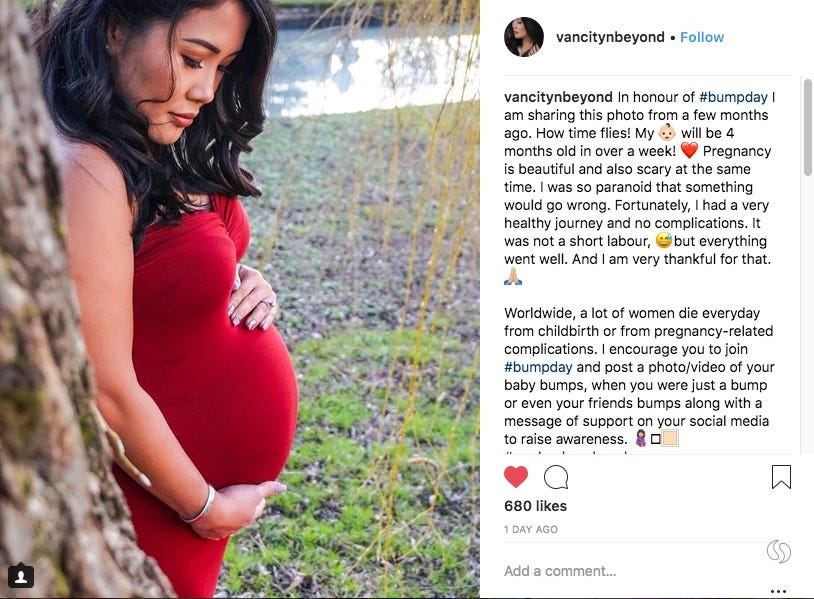This screenshot has height=599, width=814.
Task: Click the bold vancitynbeyond caption username
Action: [558, 97]
